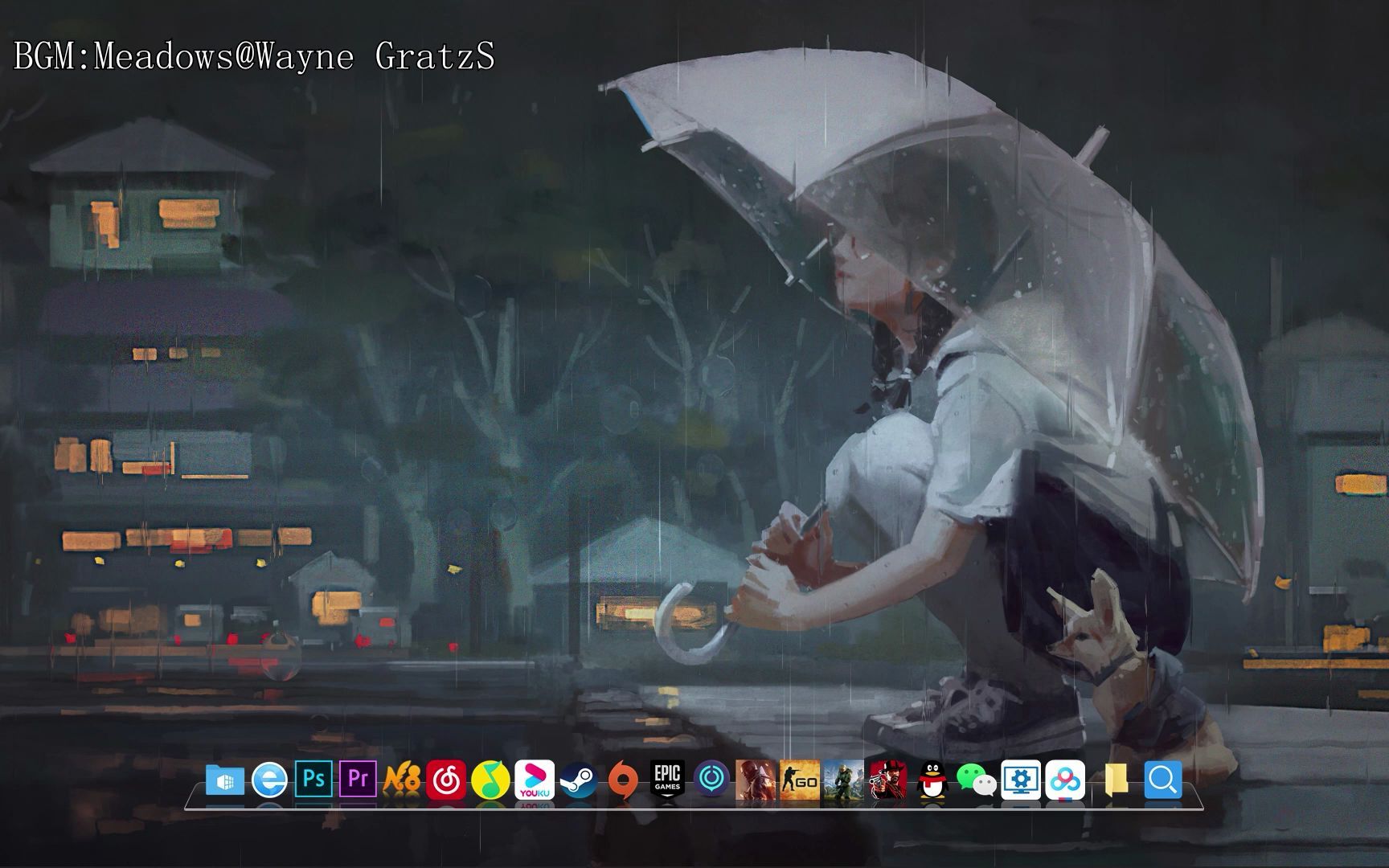The height and width of the screenshot is (868, 1389).
Task: Open QQ Music yellow-green icon
Action: tap(490, 780)
